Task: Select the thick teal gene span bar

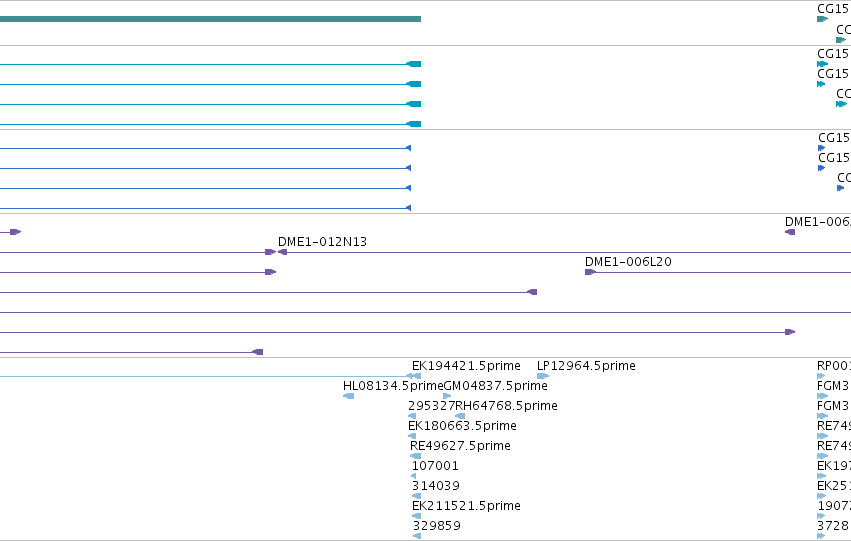Action: point(210,19)
